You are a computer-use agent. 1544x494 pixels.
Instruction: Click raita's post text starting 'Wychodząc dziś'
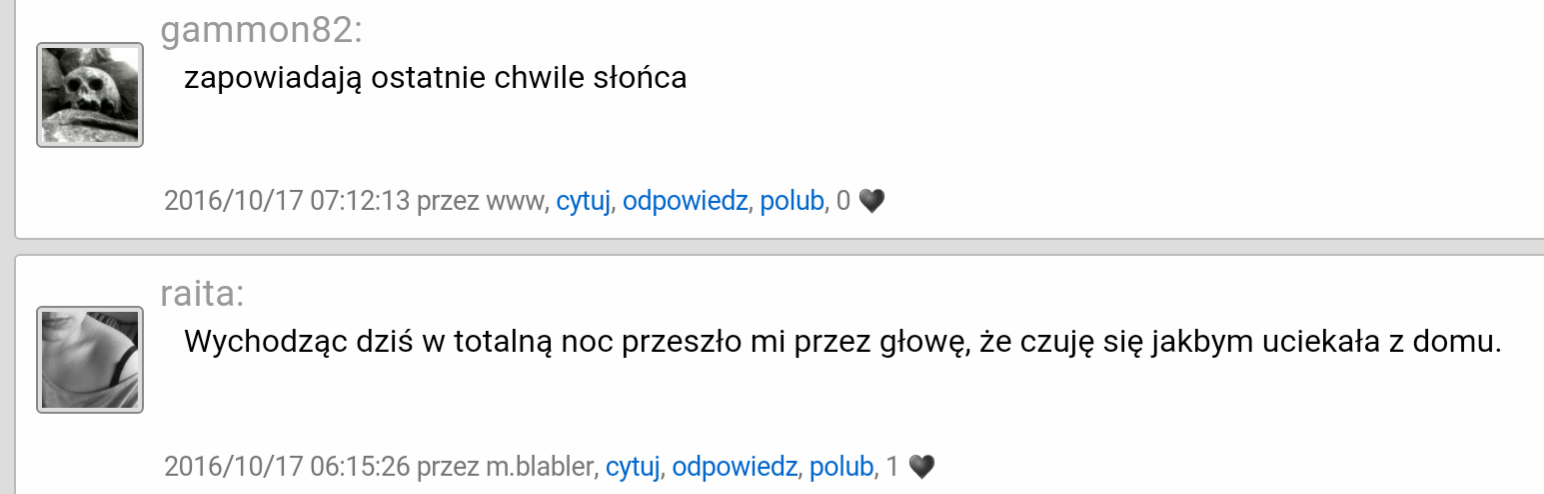843,343
